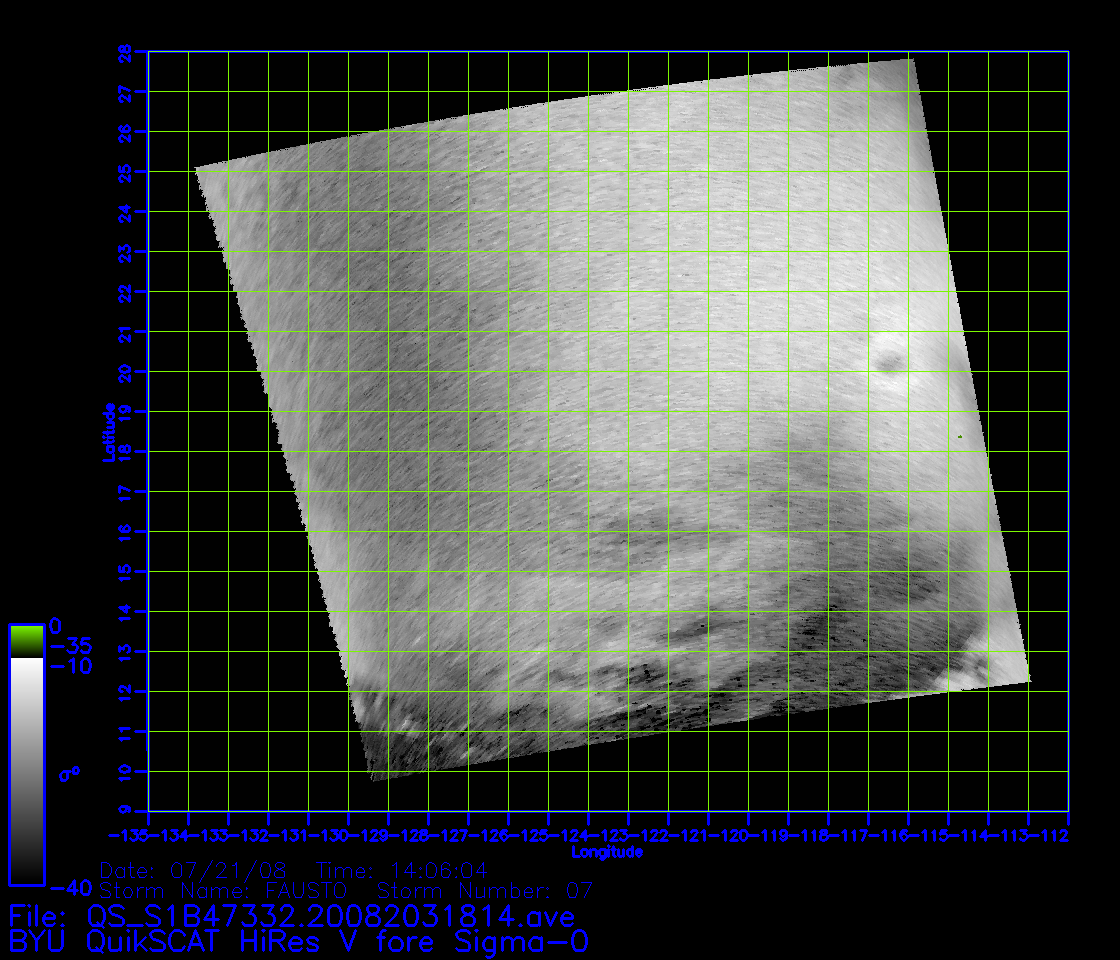Click the σ° symbol next to the color bar

click(69, 772)
